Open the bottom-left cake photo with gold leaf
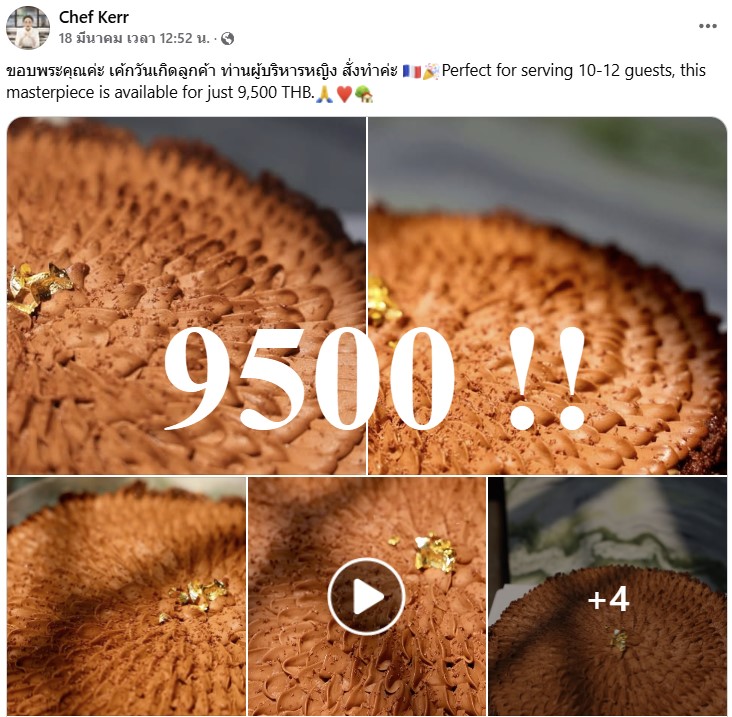The width and height of the screenshot is (732, 717). 126,596
